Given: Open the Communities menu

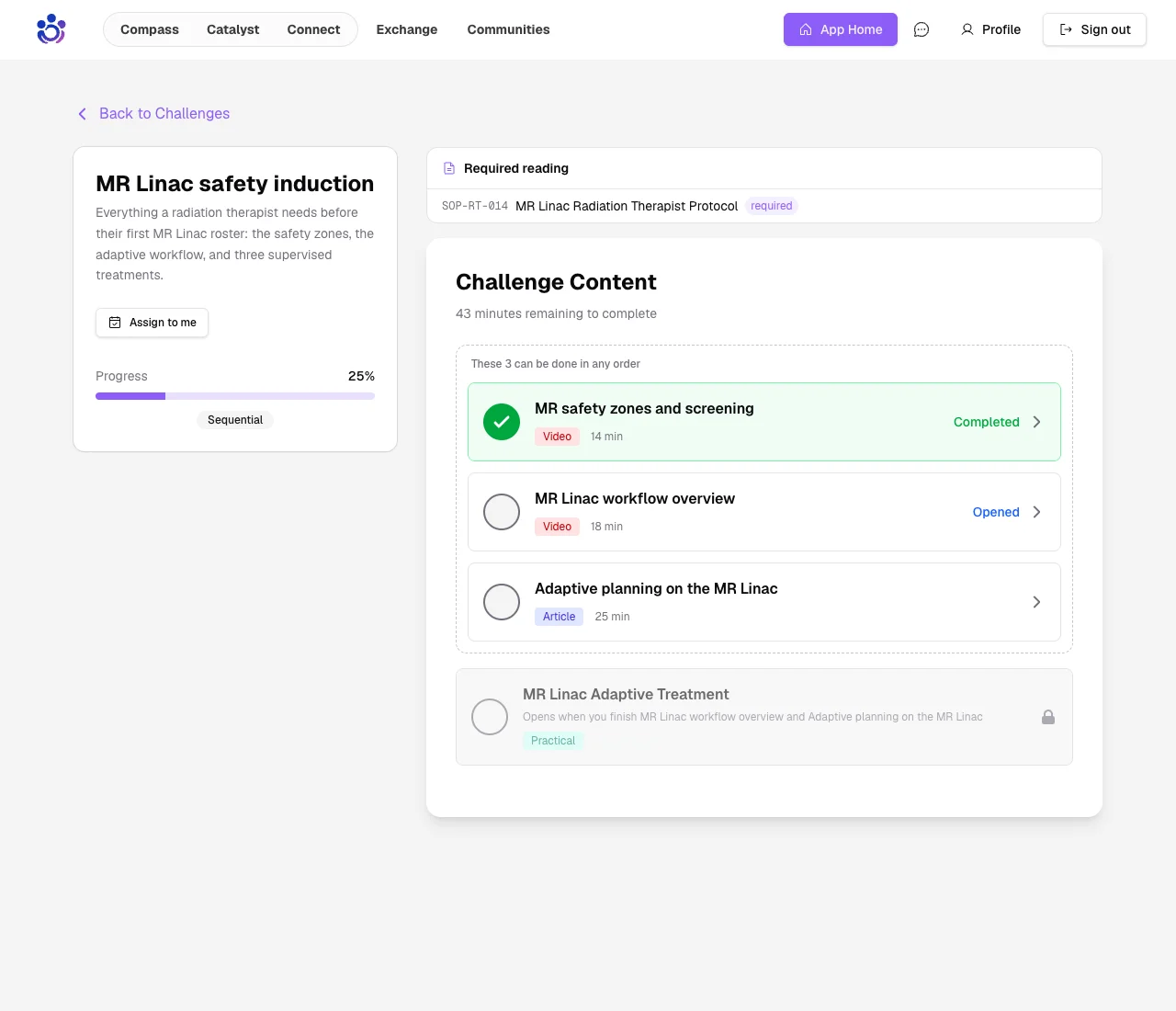Looking at the screenshot, I should pos(509,29).
